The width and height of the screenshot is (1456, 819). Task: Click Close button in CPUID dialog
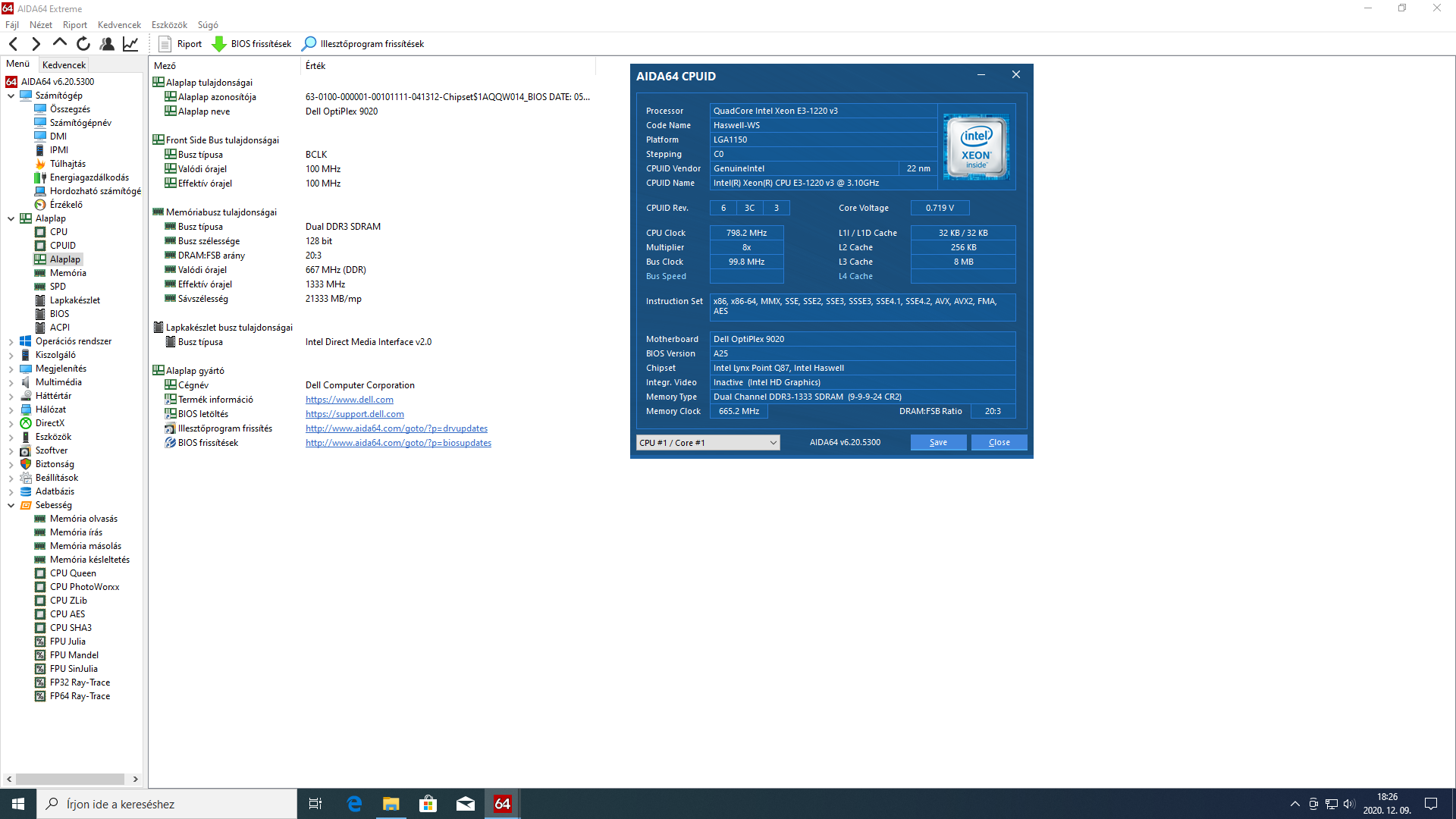click(x=999, y=443)
